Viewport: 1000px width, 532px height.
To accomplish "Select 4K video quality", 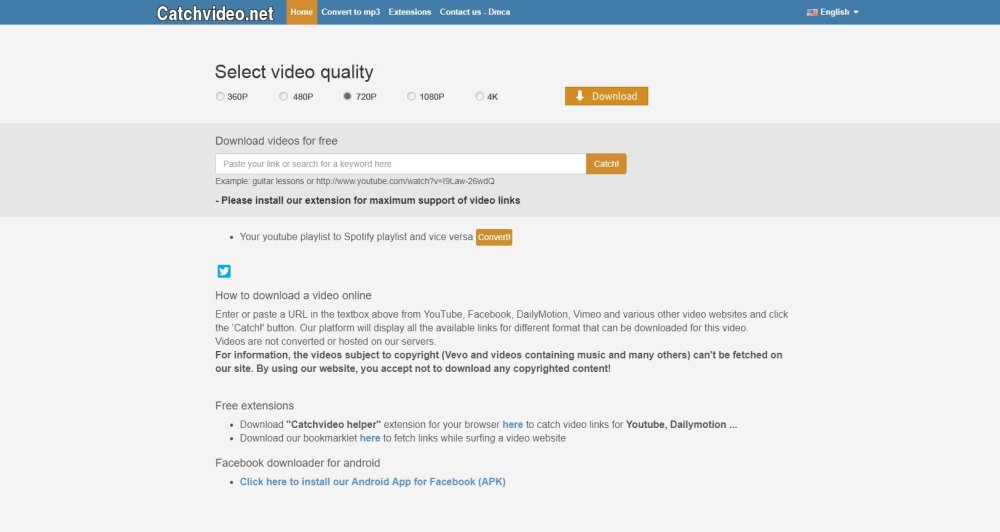I will tap(480, 97).
